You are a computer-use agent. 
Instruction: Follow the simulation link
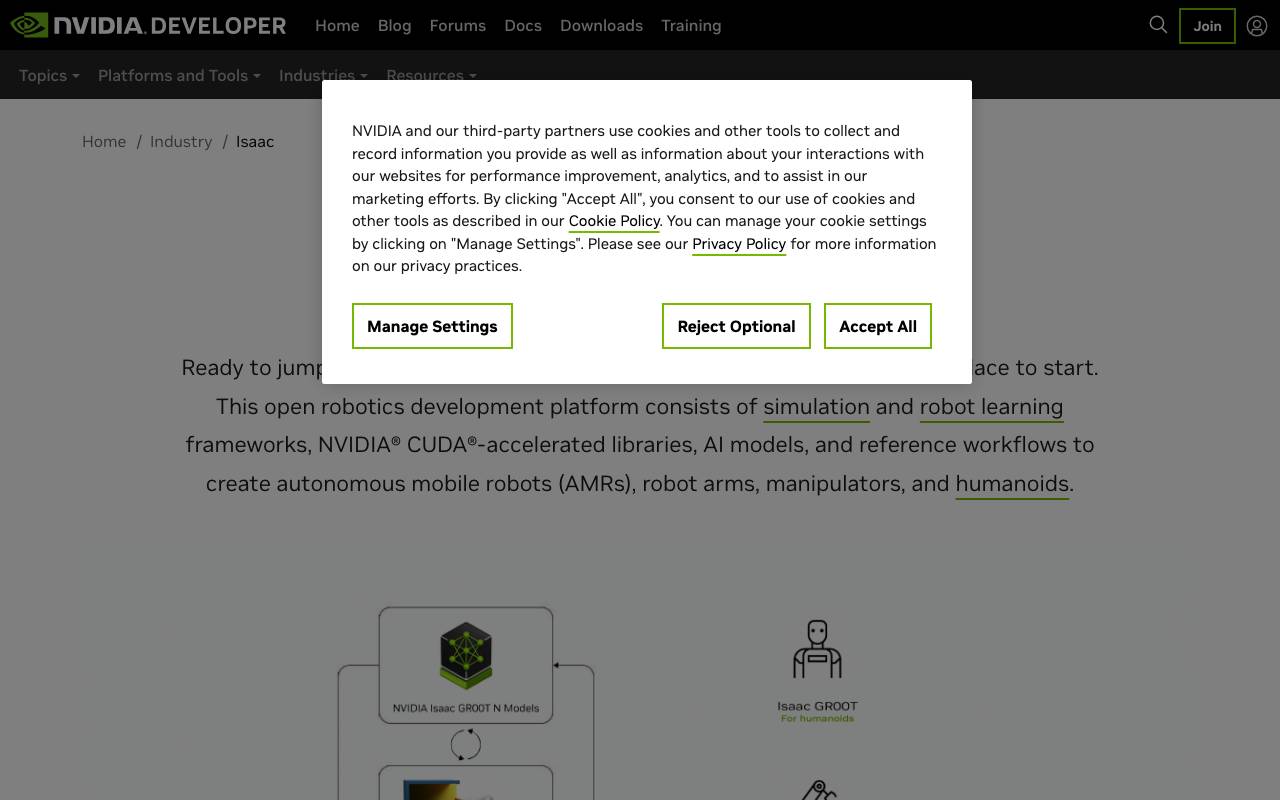pos(816,407)
